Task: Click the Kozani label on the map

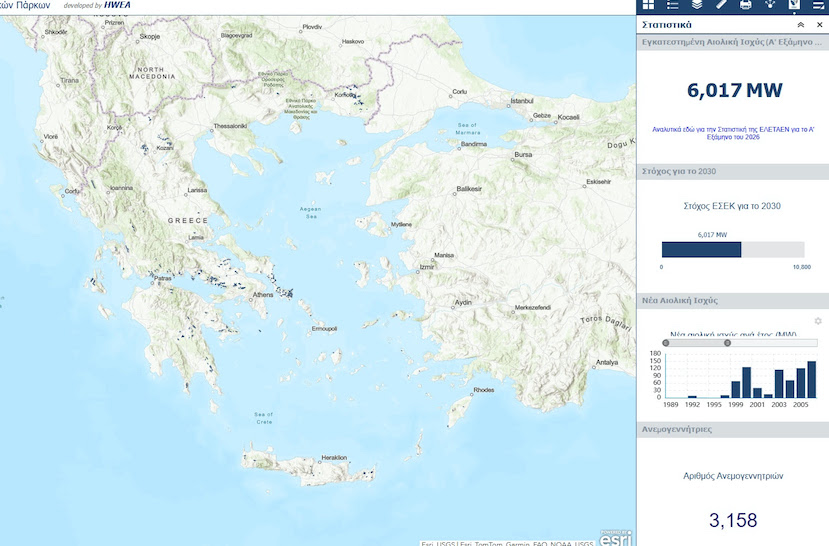Action: coord(165,148)
